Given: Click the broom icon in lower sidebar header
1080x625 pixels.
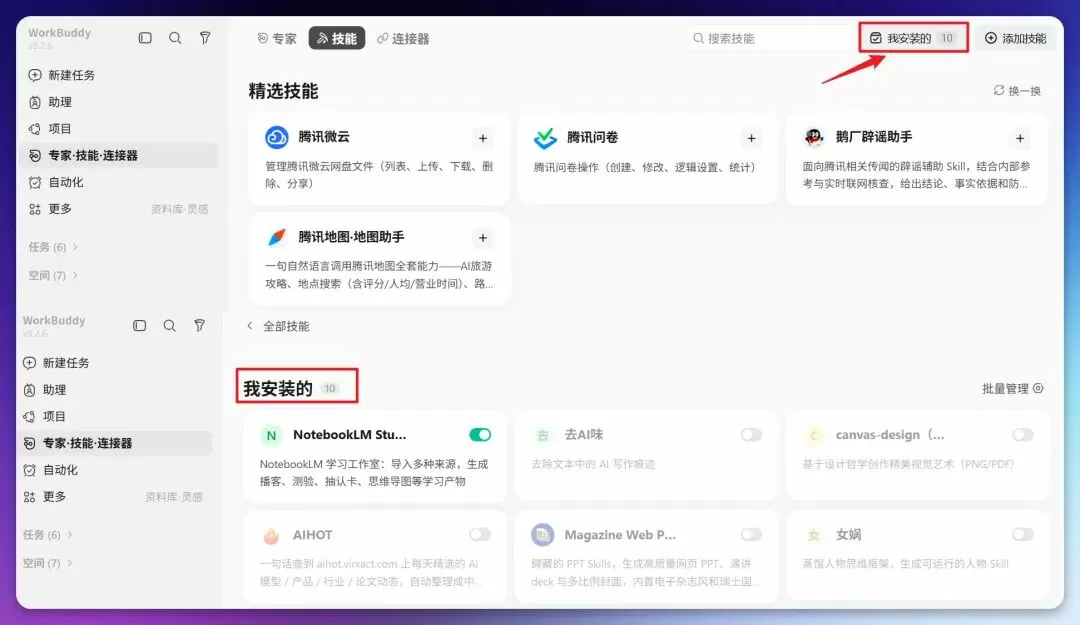Looking at the screenshot, I should 200,325.
